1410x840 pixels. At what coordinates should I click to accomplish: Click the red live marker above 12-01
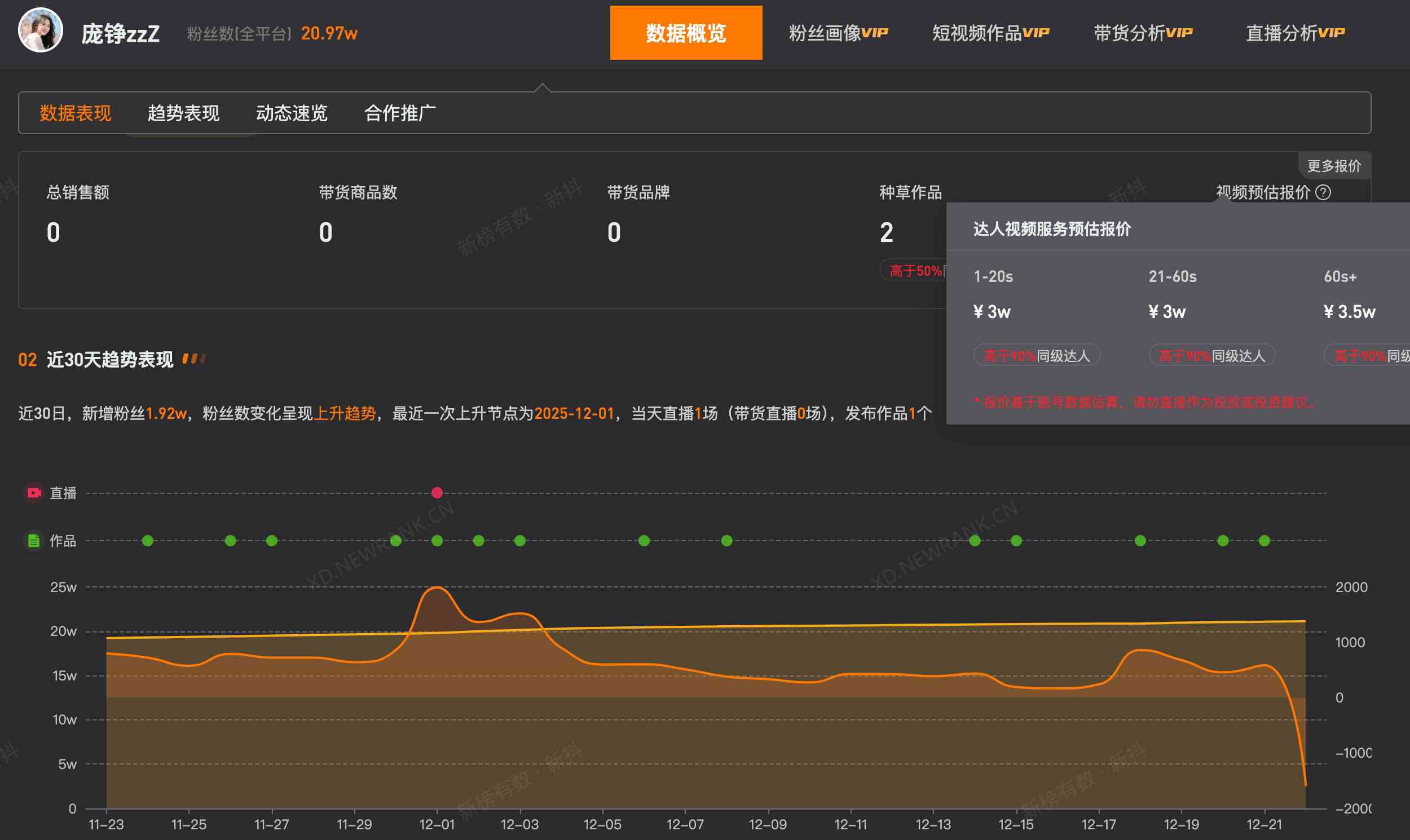[x=437, y=492]
